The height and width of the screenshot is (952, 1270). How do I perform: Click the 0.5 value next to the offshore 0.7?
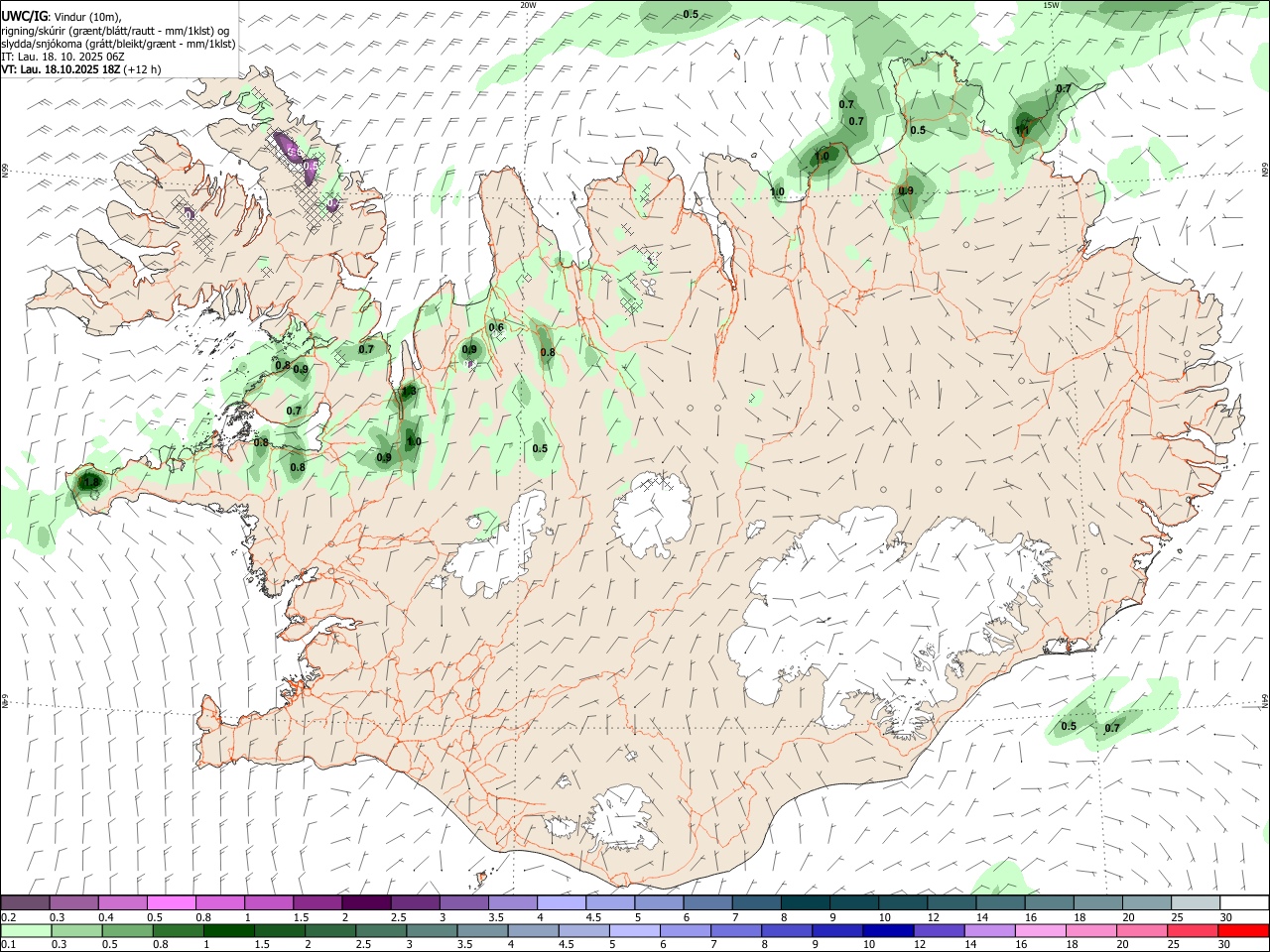(1069, 726)
